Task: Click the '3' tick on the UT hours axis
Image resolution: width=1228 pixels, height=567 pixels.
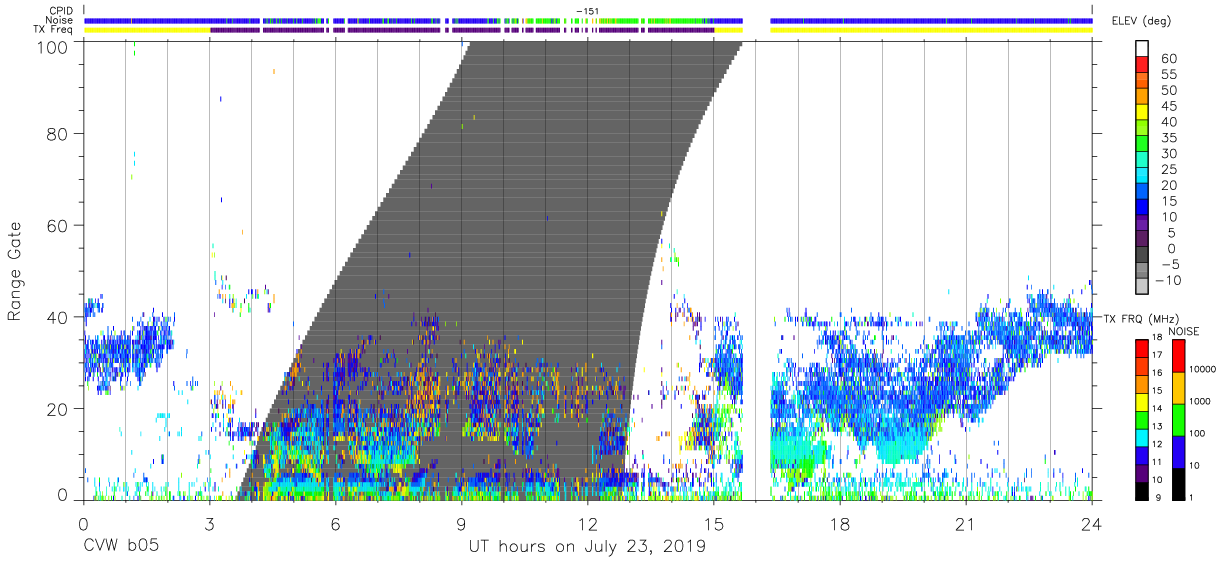Action: pos(209,524)
